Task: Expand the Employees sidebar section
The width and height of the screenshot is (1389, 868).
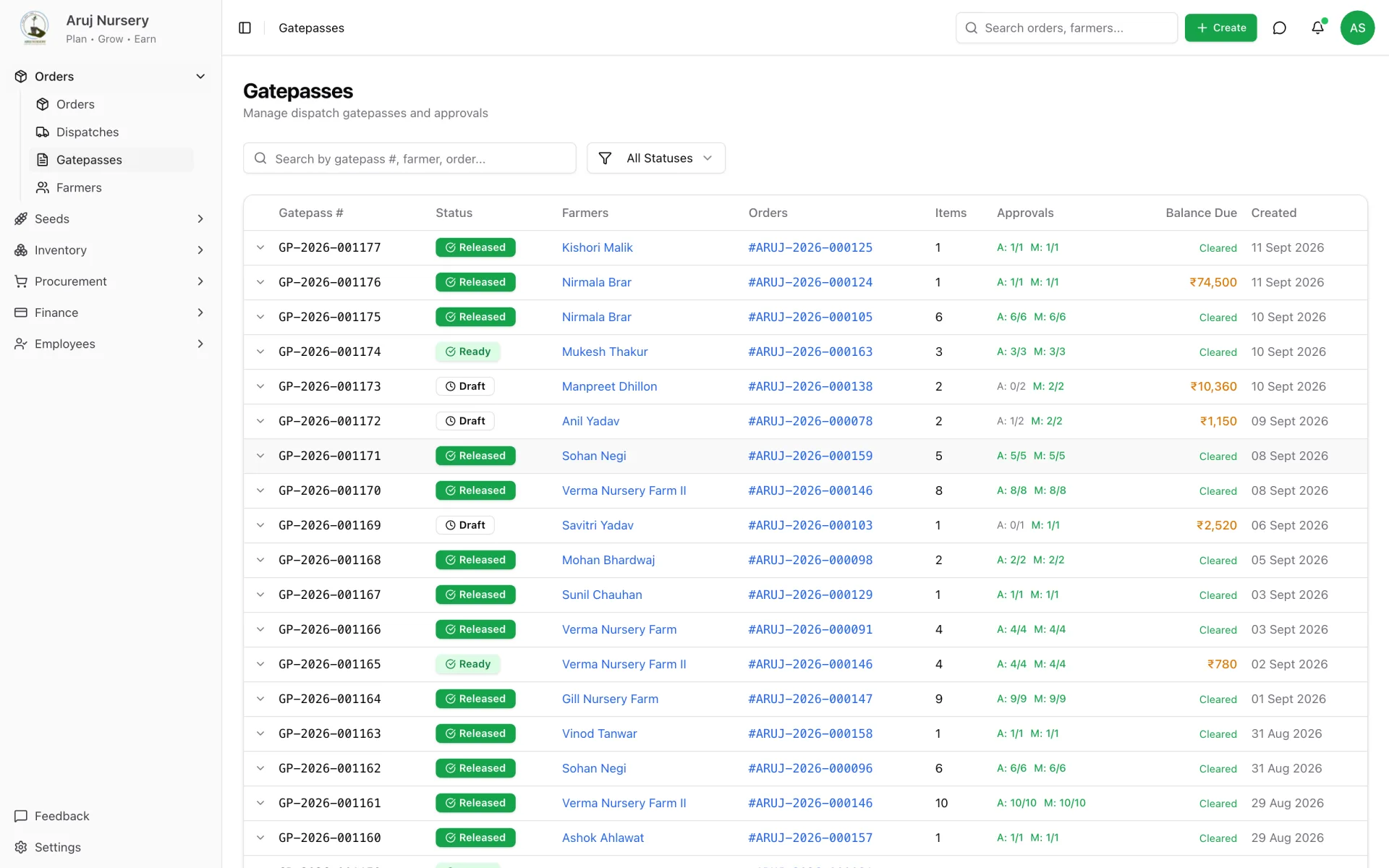Action: (x=200, y=344)
